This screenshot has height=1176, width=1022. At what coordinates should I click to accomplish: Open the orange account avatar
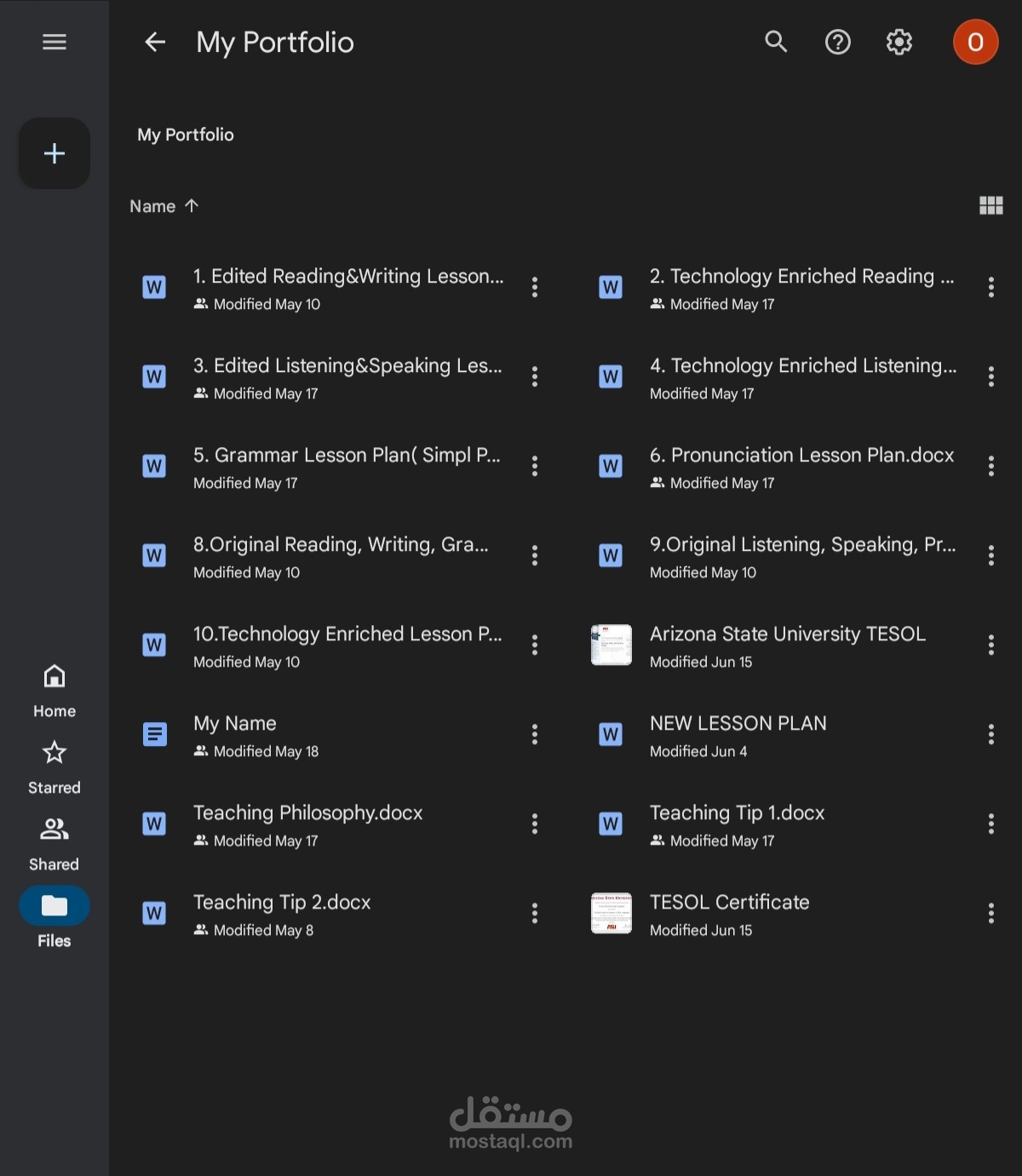[975, 42]
